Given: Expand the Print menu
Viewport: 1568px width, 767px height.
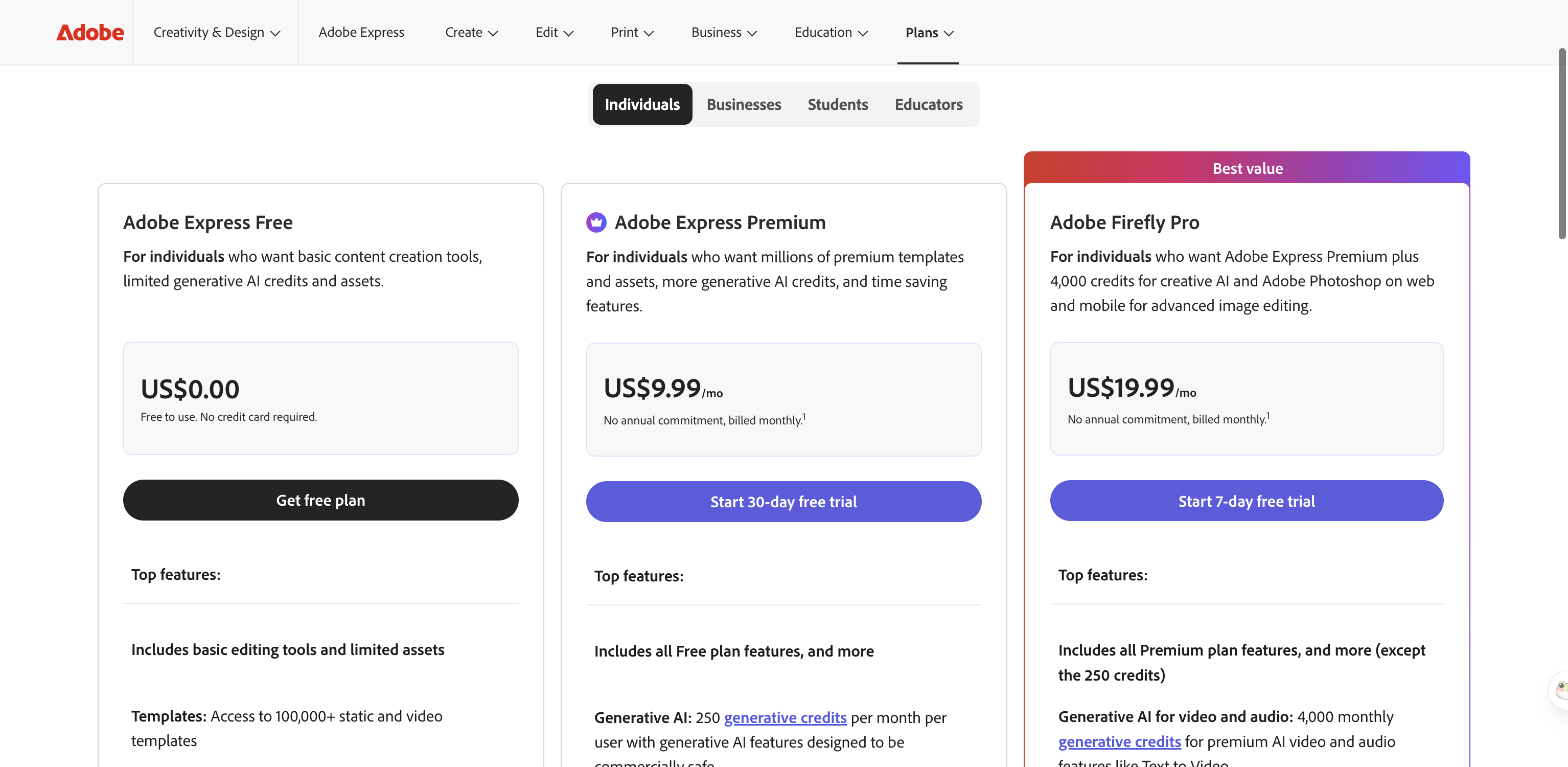Looking at the screenshot, I should tap(632, 32).
